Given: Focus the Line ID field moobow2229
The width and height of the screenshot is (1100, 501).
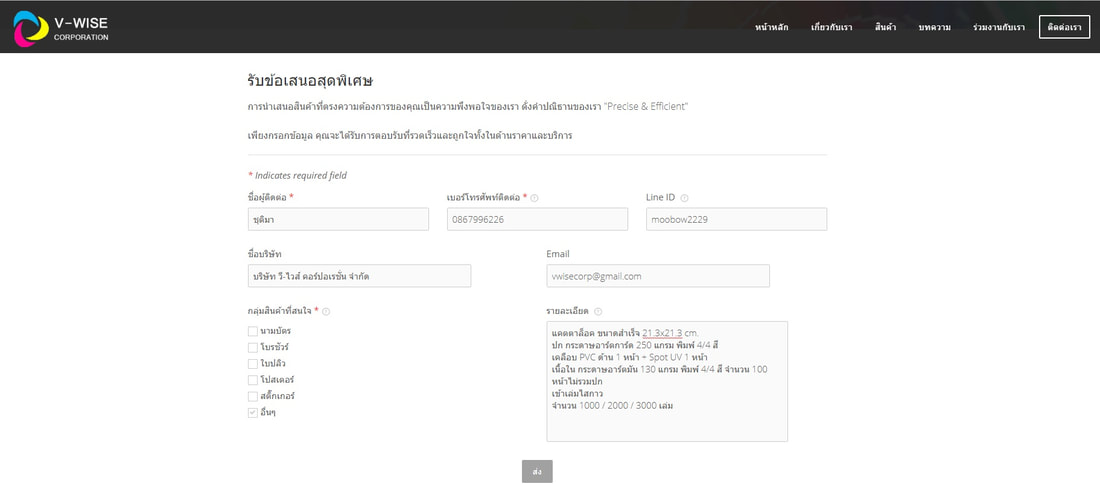Looking at the screenshot, I should pyautogui.click(x=737, y=219).
